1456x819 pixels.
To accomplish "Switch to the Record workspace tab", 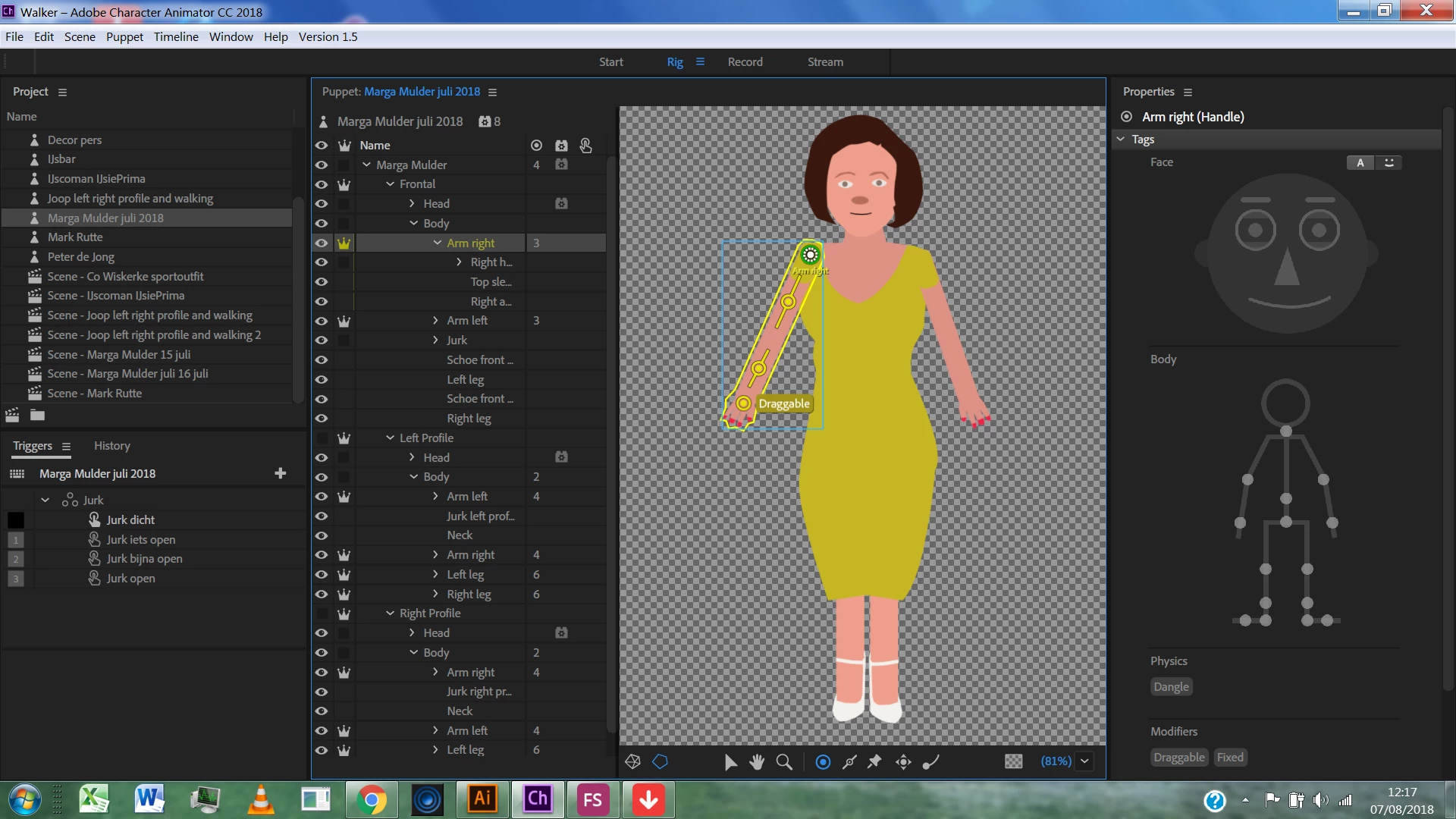I will (x=745, y=62).
